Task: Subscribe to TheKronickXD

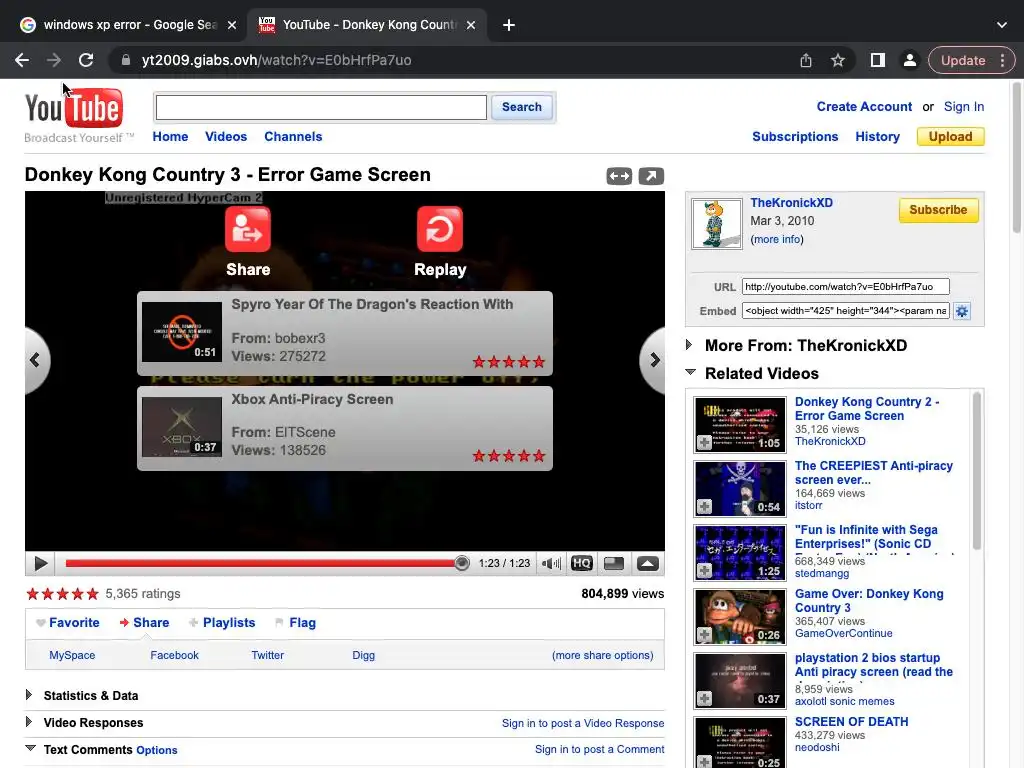Action: coord(938,210)
